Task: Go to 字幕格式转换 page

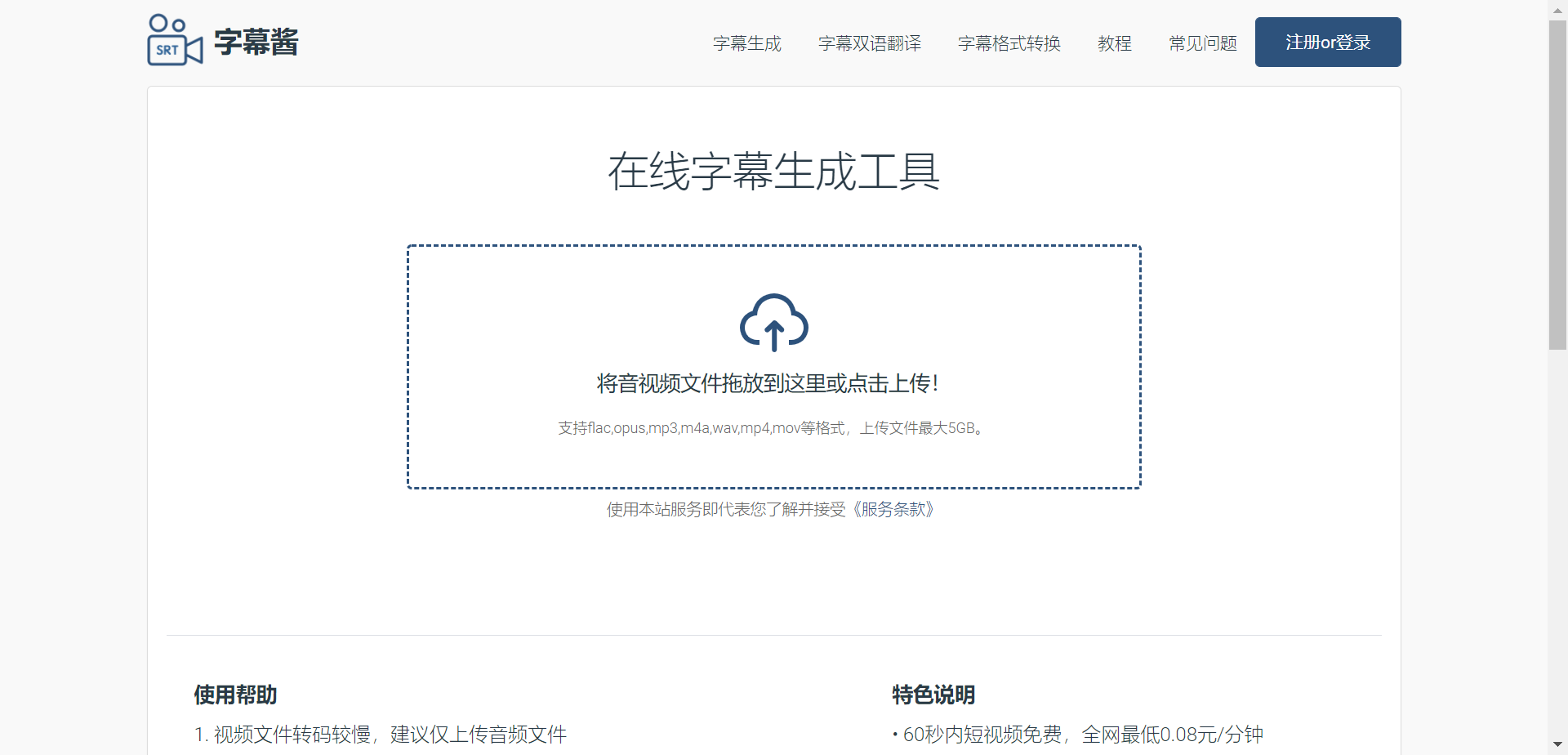Action: [x=1009, y=43]
